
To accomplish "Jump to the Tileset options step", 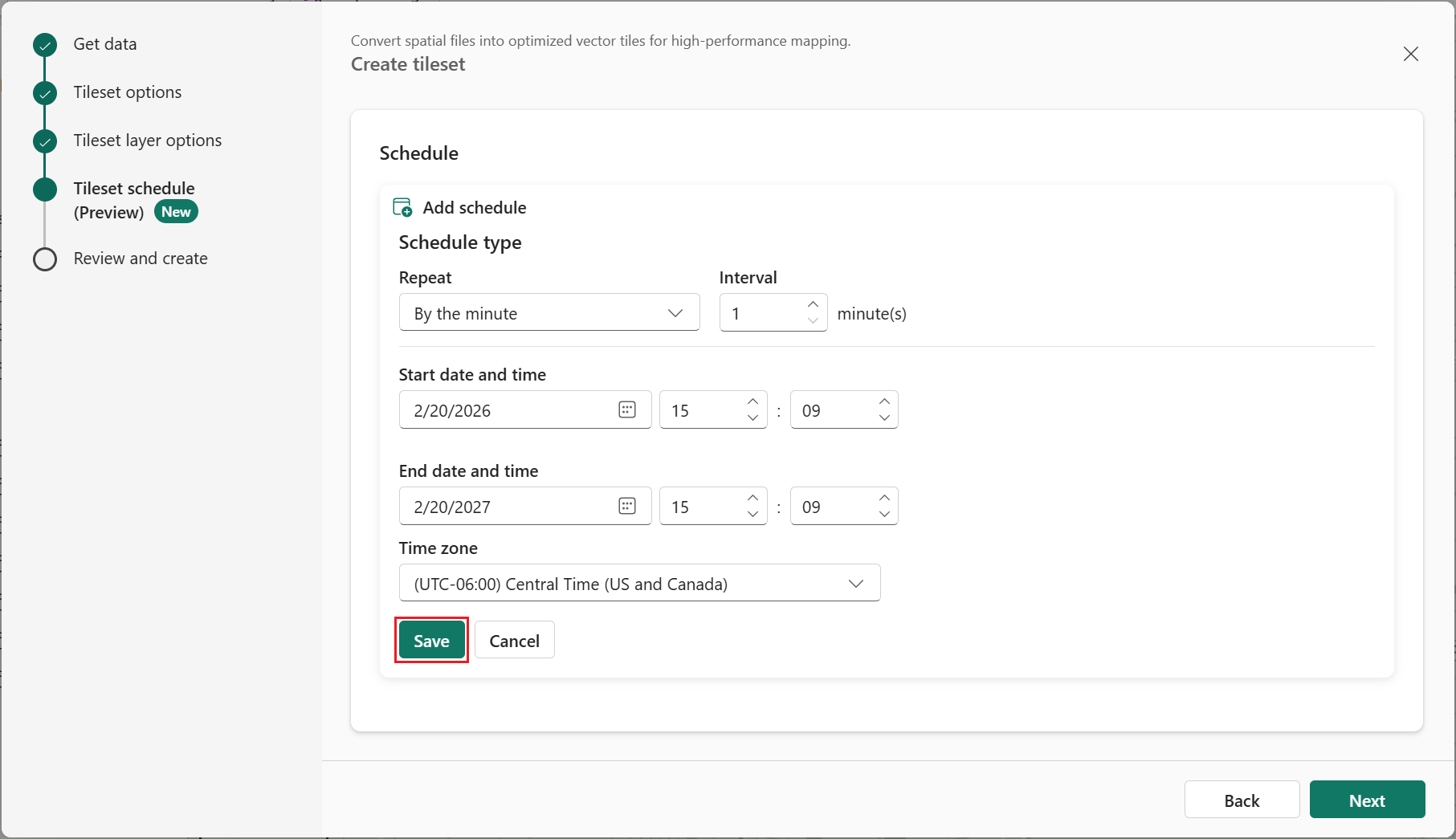I will [127, 92].
